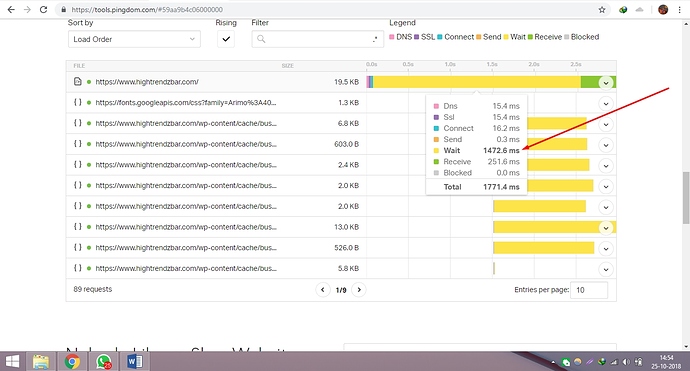This screenshot has height=371, width=690.
Task: Click the document icon of the first request
Action: [x=77, y=81]
